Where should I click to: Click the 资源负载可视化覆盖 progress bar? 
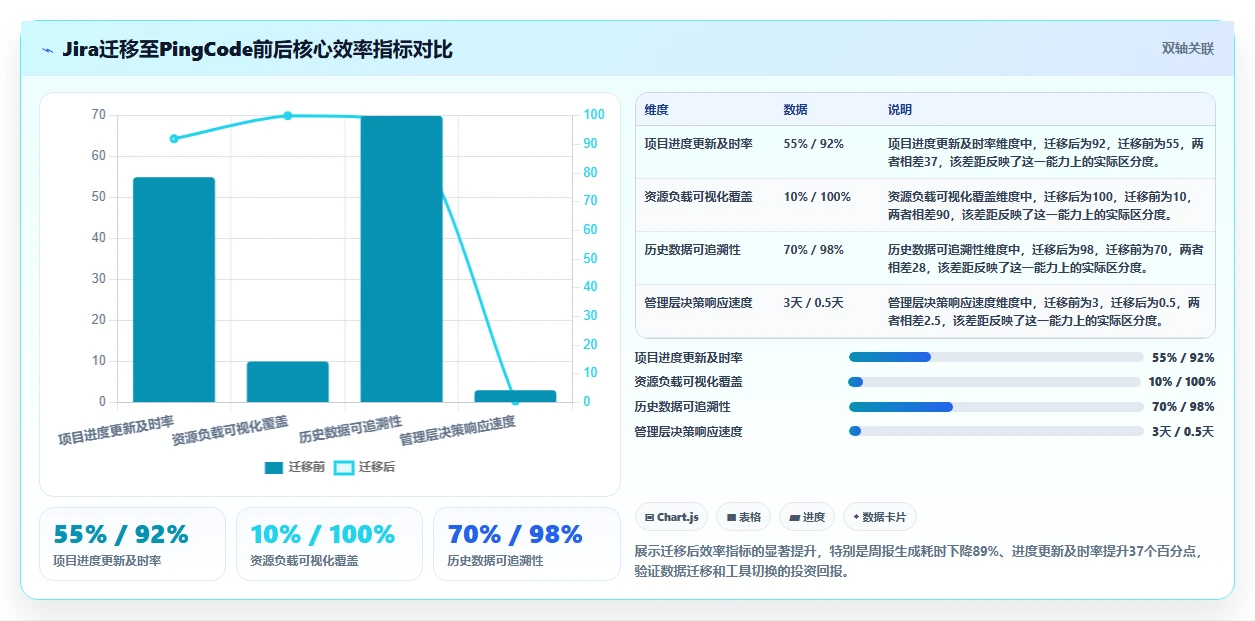(994, 382)
